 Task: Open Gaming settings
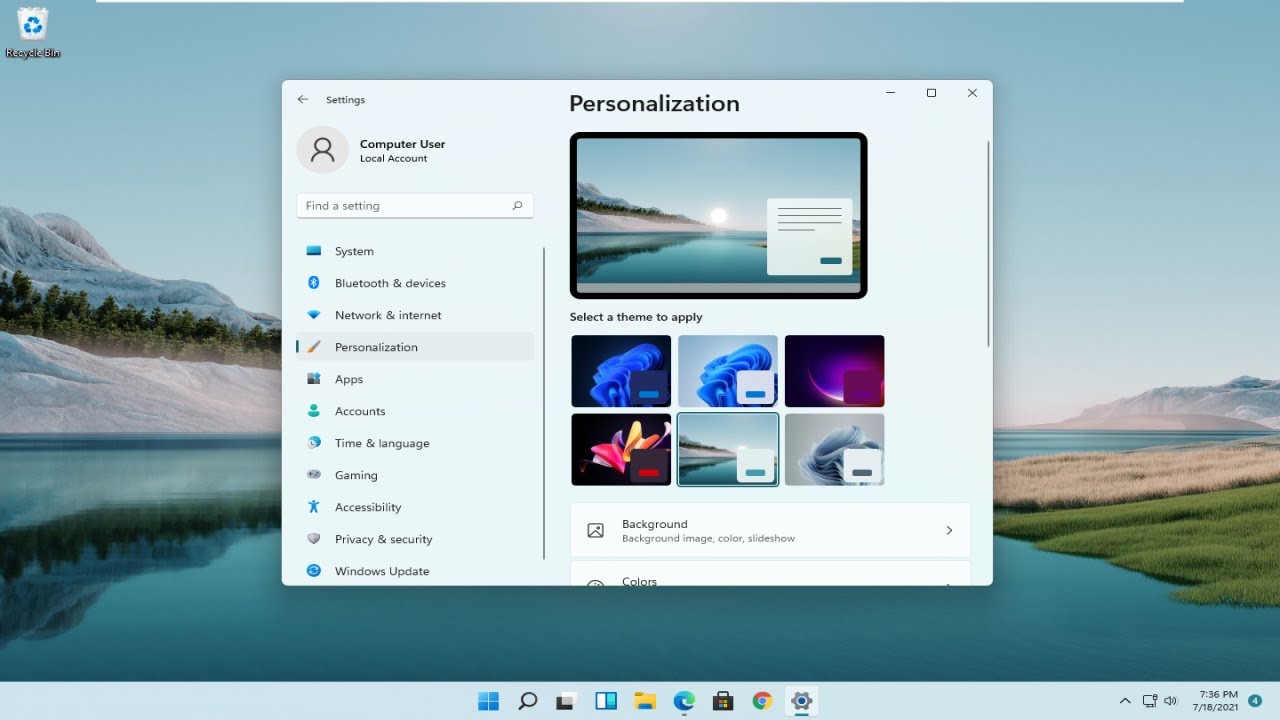pos(415,475)
